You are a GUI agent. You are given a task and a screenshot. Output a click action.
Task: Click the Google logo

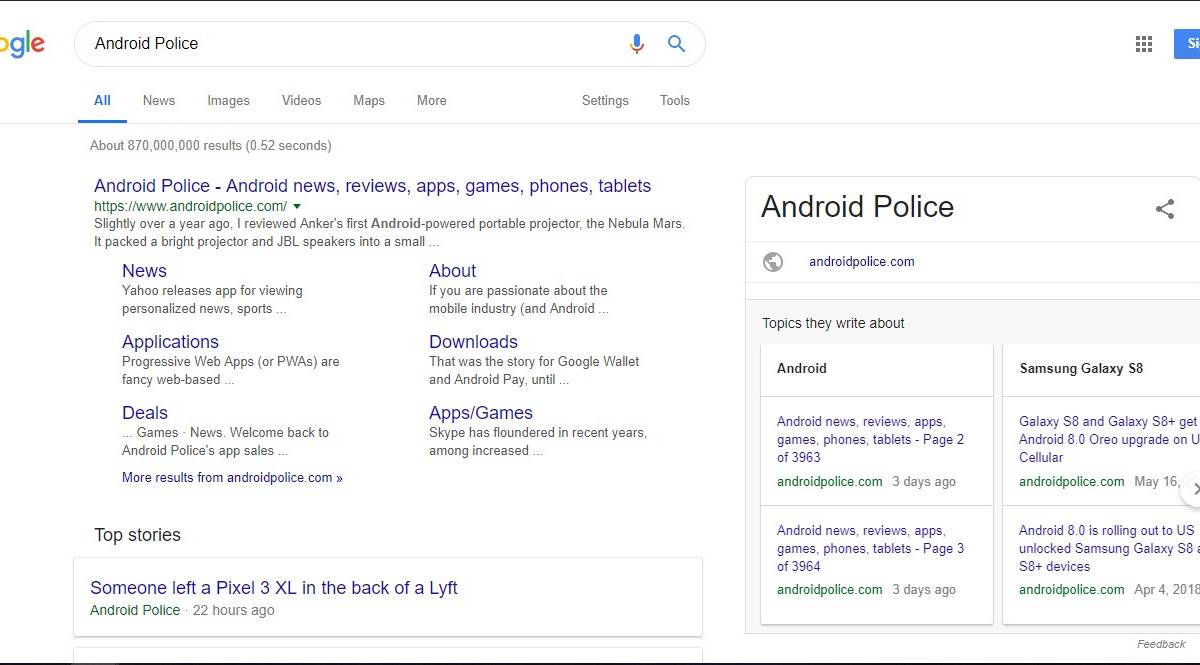(x=22, y=44)
